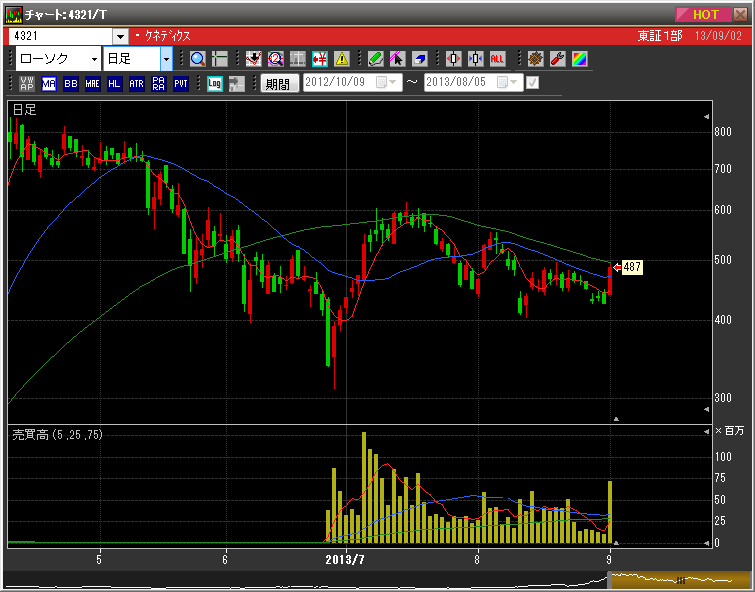Click the 期間 period button
Viewport: 755px width, 592px height.
[279, 84]
